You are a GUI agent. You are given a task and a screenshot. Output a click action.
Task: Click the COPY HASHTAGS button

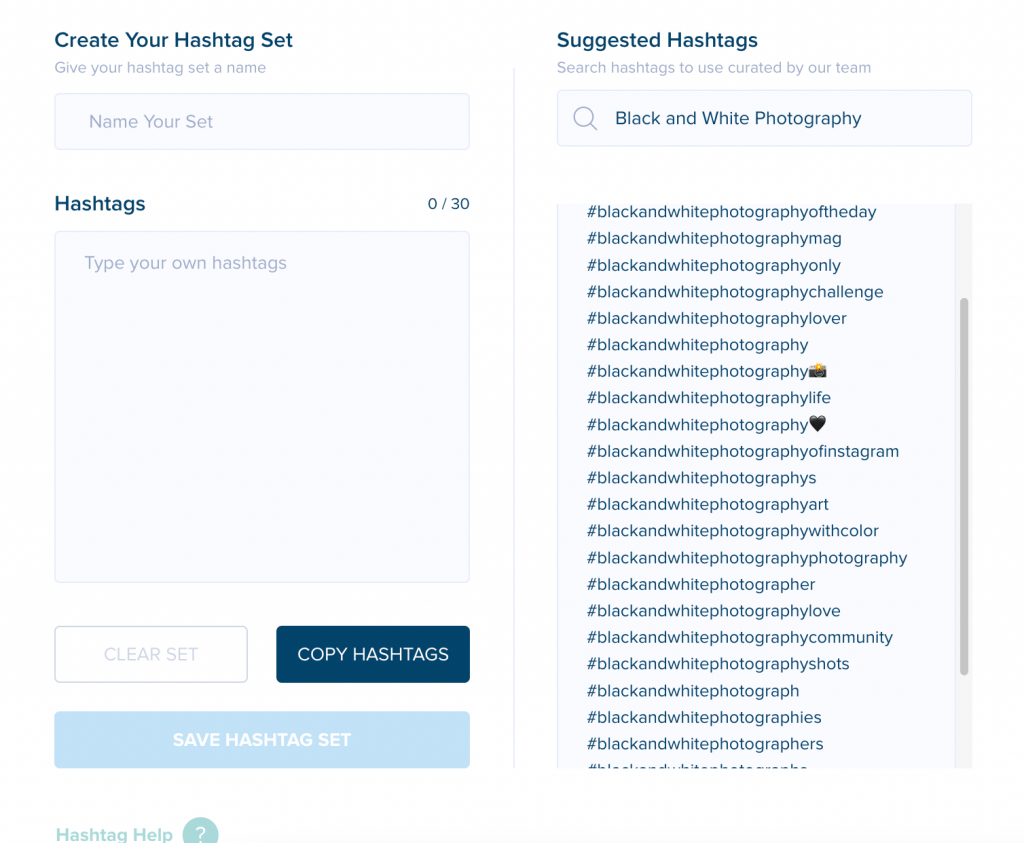pyautogui.click(x=373, y=654)
